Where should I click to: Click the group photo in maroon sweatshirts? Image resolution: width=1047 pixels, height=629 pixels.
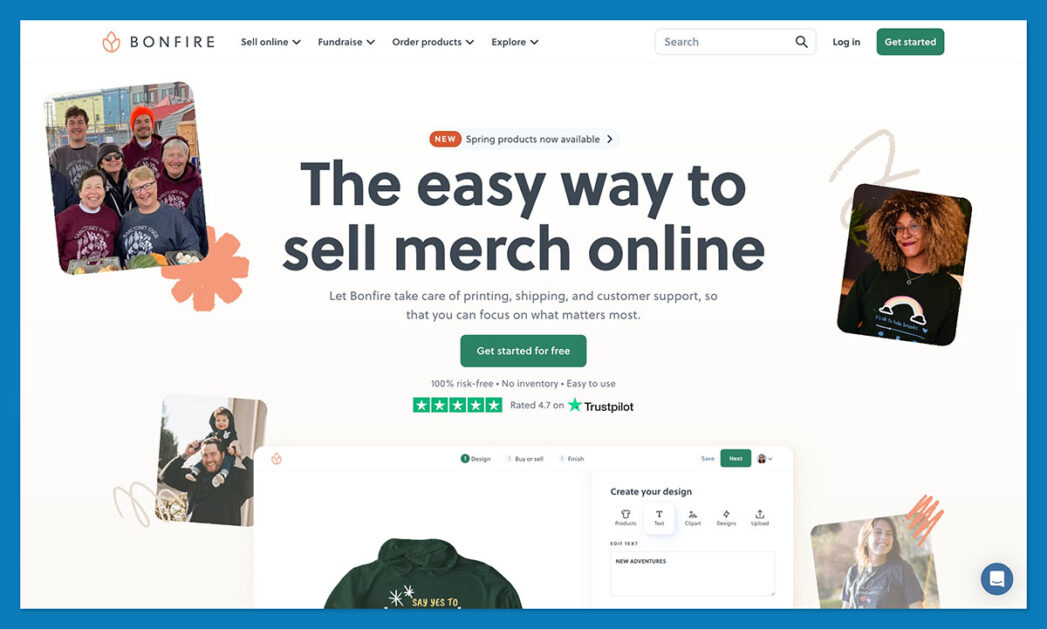[126, 177]
